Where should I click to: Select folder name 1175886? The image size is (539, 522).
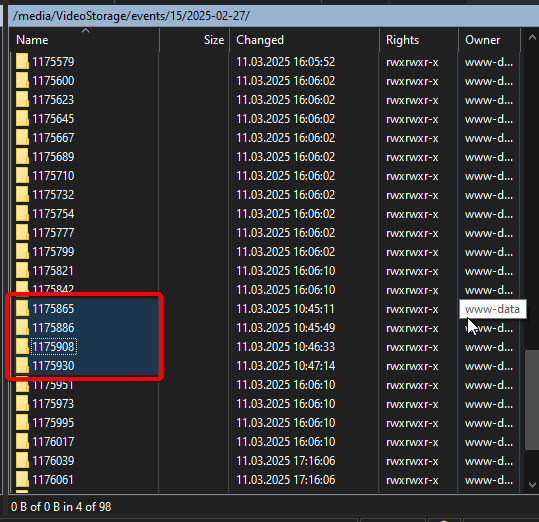click(x=53, y=328)
